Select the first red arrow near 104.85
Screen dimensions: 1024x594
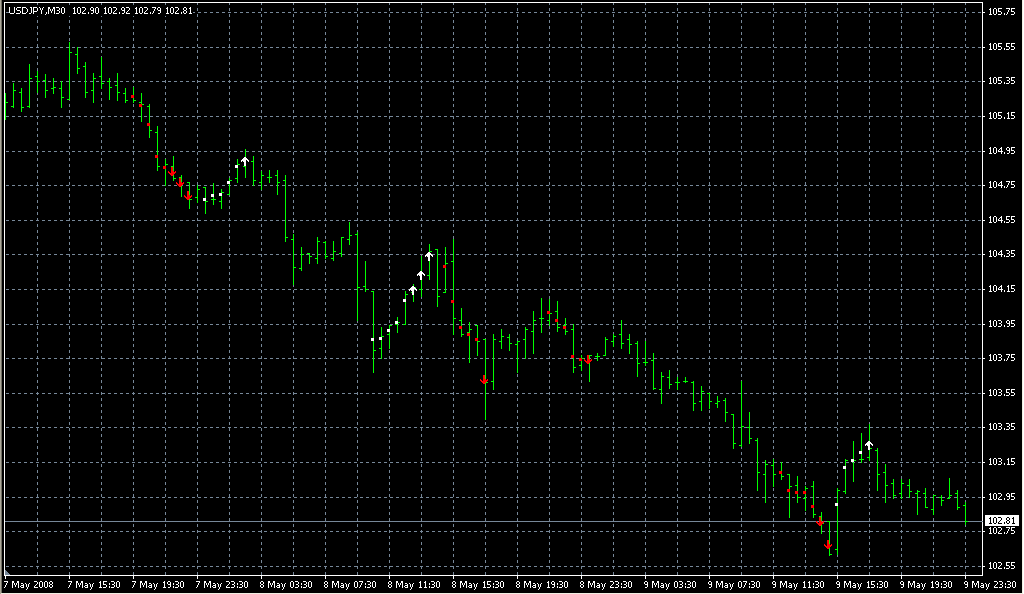pyautogui.click(x=171, y=171)
